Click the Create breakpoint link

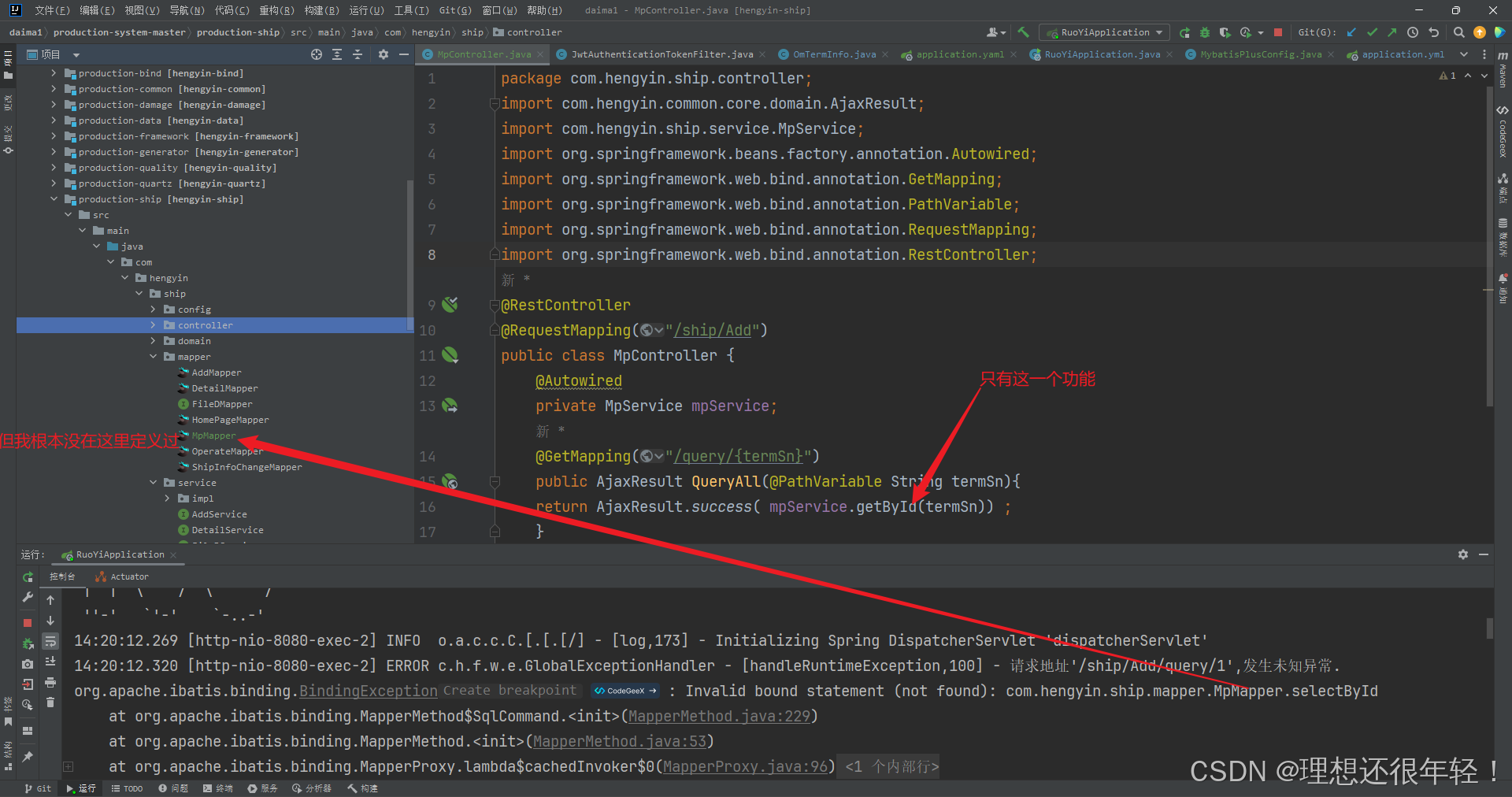point(510,690)
